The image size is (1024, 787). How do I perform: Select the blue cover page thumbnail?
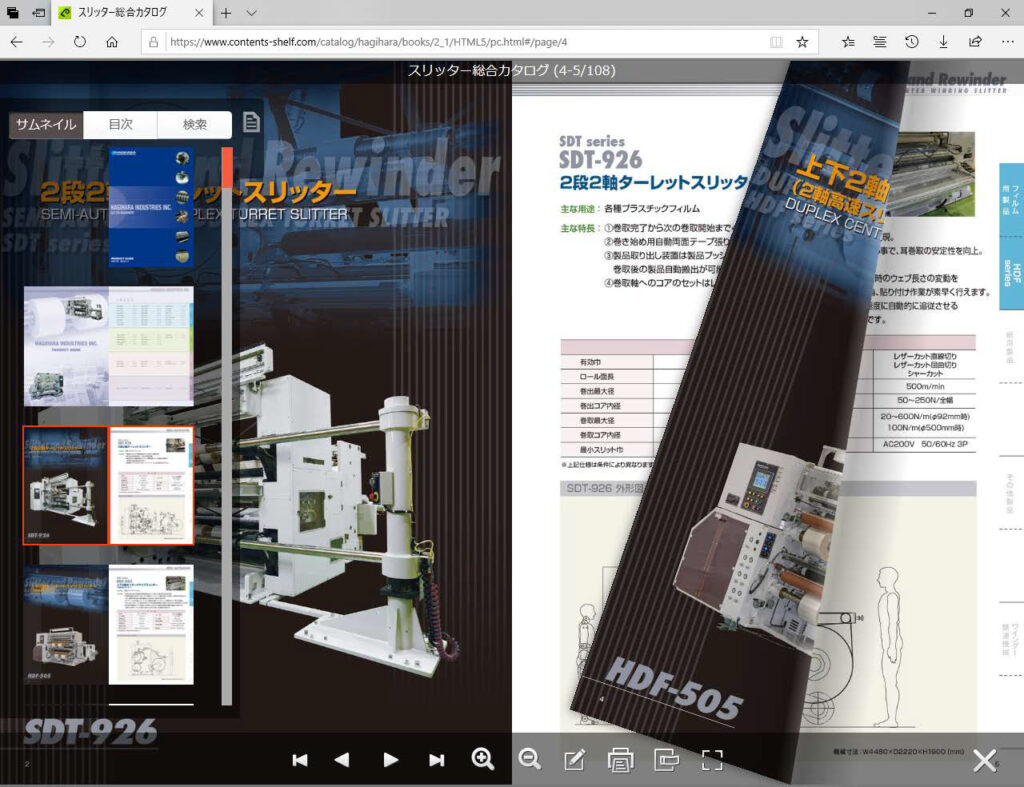[151, 207]
